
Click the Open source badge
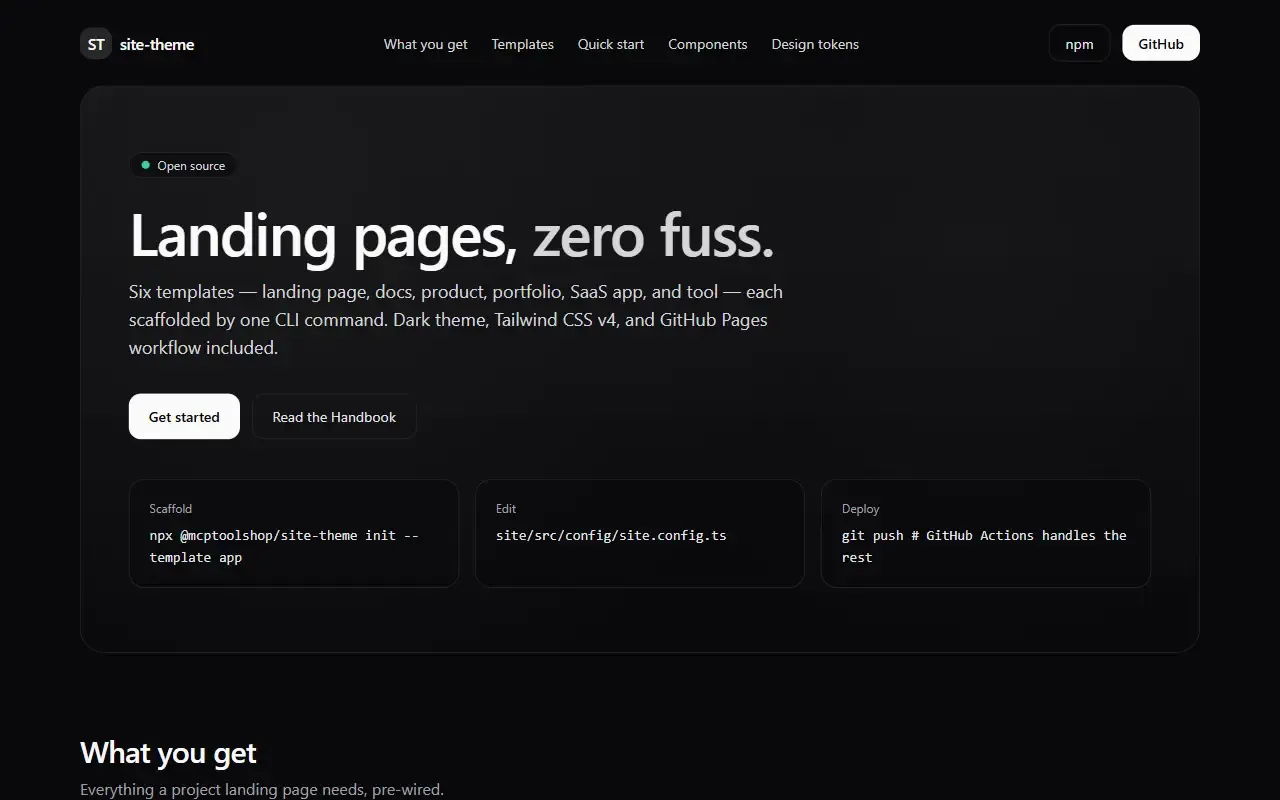click(183, 165)
